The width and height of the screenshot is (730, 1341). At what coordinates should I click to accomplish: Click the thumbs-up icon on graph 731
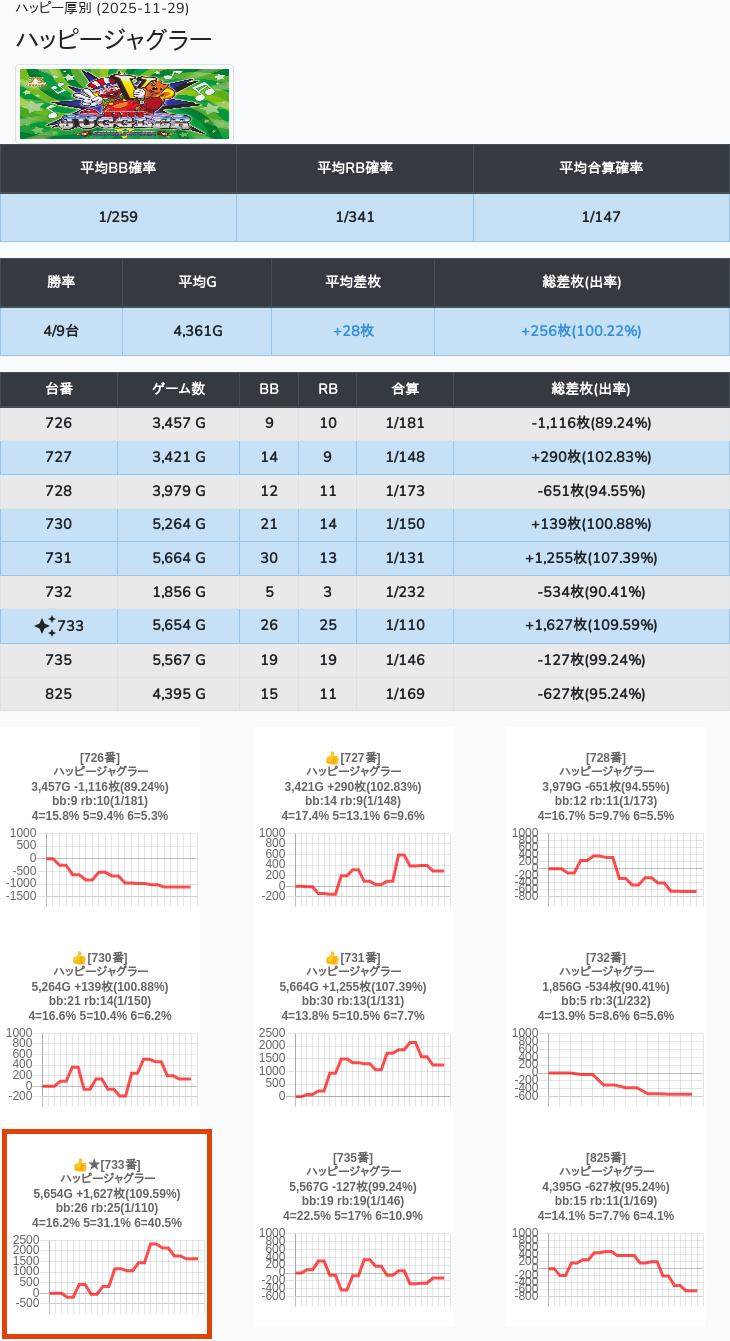[332, 958]
